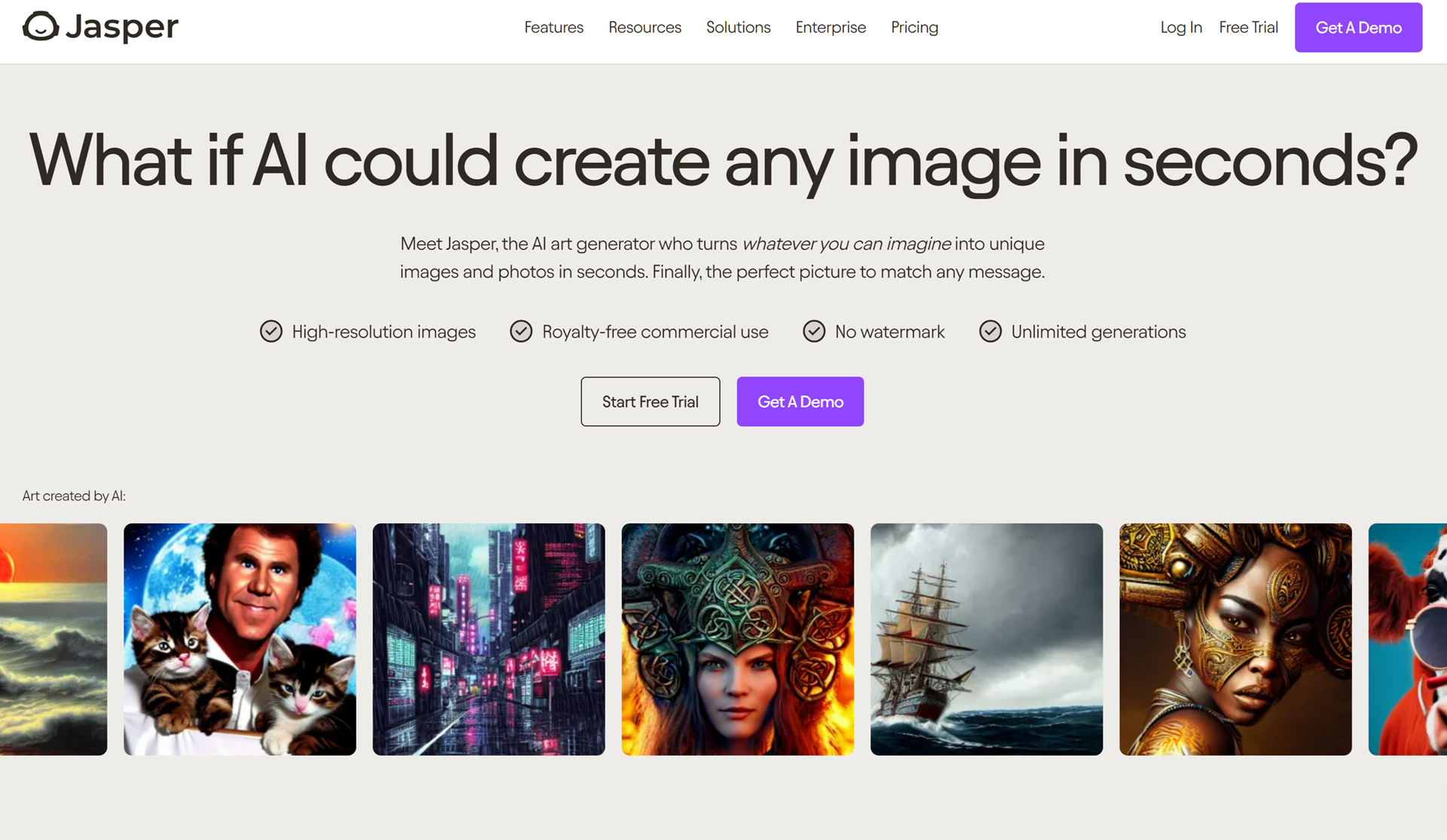The width and height of the screenshot is (1447, 840).
Task: Open the Features menu
Action: click(x=554, y=27)
